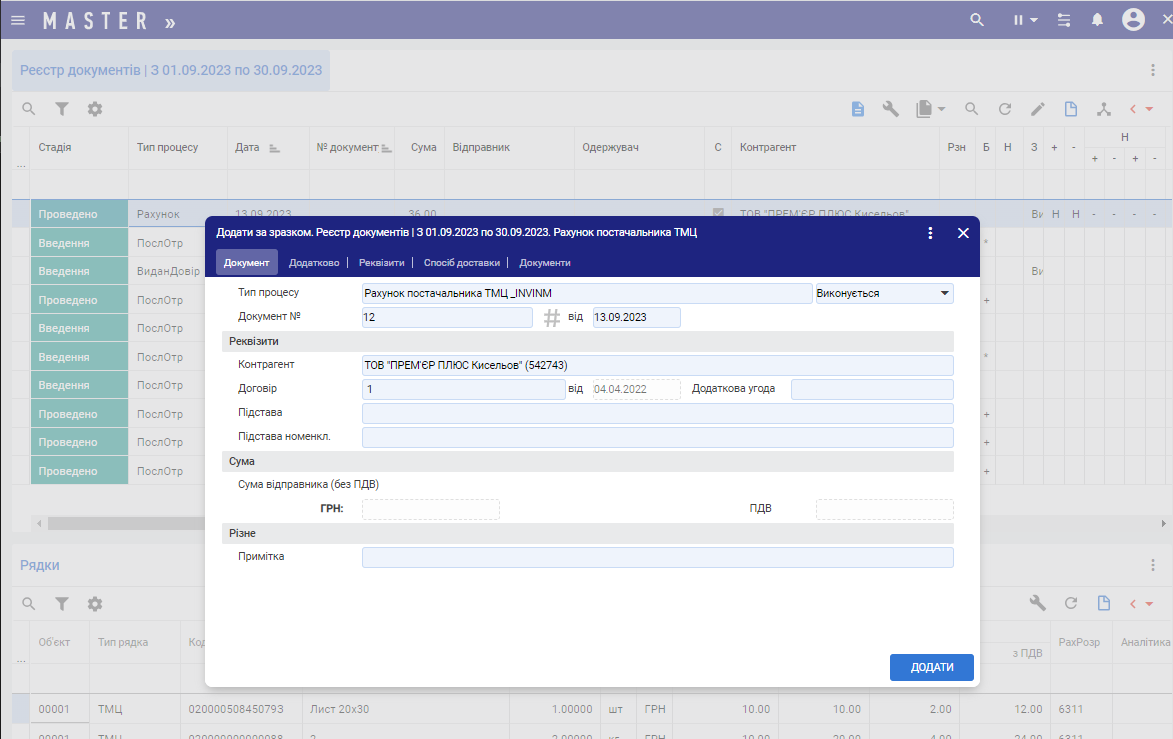The image size is (1173, 739).
Task: Close the Додати за зразком dialog
Action: 963,233
